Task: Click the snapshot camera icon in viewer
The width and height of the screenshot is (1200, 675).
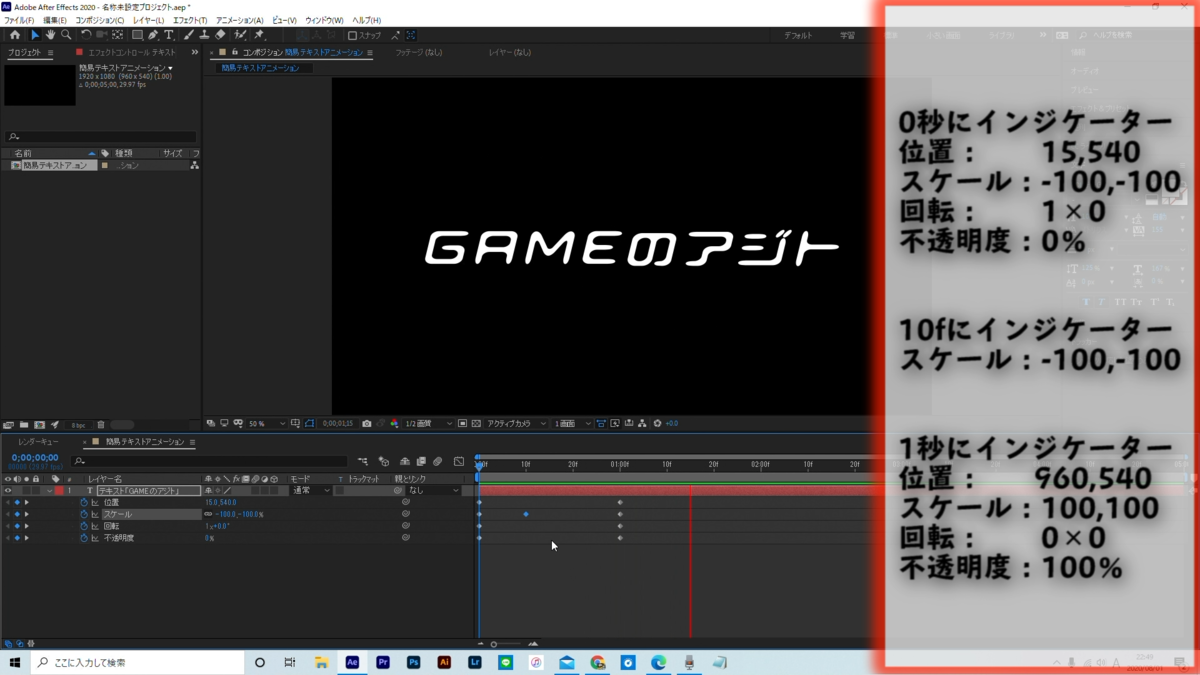Action: click(x=367, y=424)
